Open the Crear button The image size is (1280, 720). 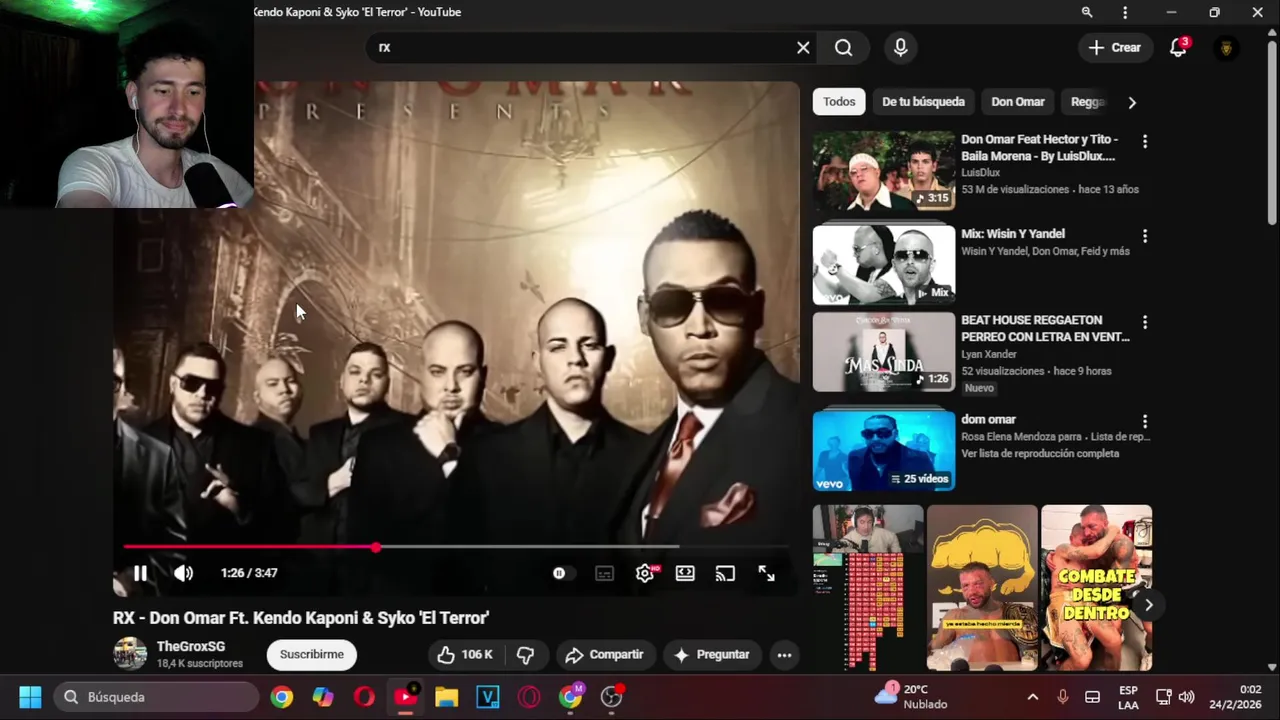1114,47
